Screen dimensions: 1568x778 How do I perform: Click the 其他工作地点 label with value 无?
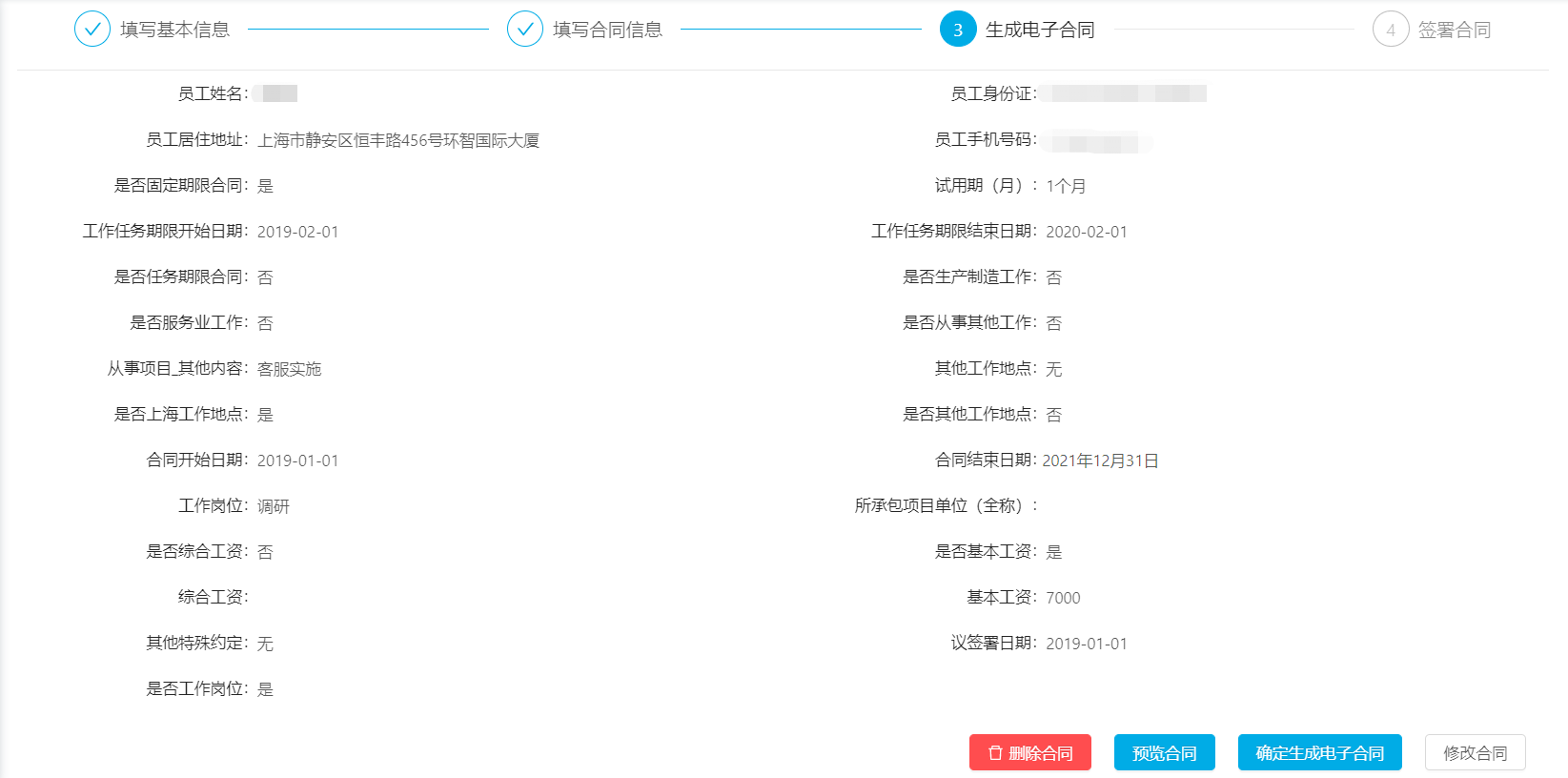[986, 369]
